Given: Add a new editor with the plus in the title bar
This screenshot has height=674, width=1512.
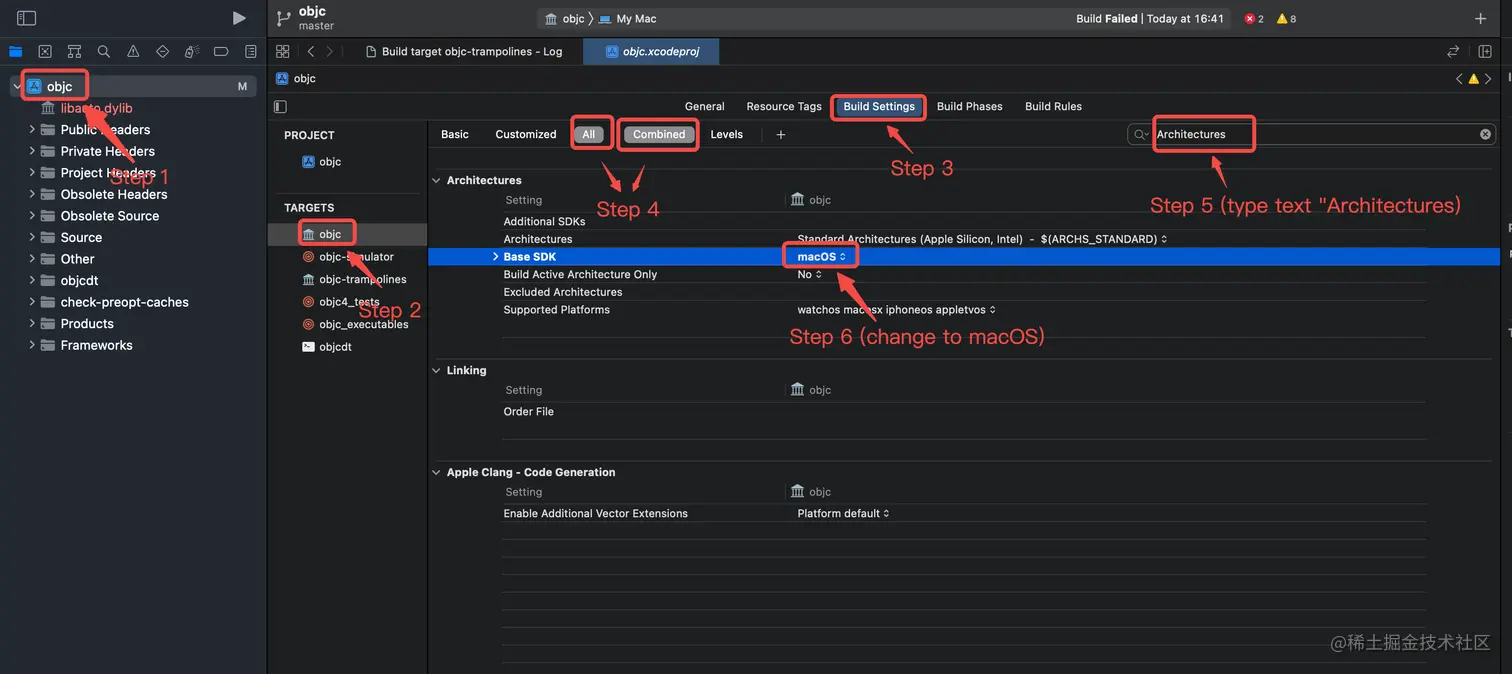Looking at the screenshot, I should pyautogui.click(x=1481, y=18).
